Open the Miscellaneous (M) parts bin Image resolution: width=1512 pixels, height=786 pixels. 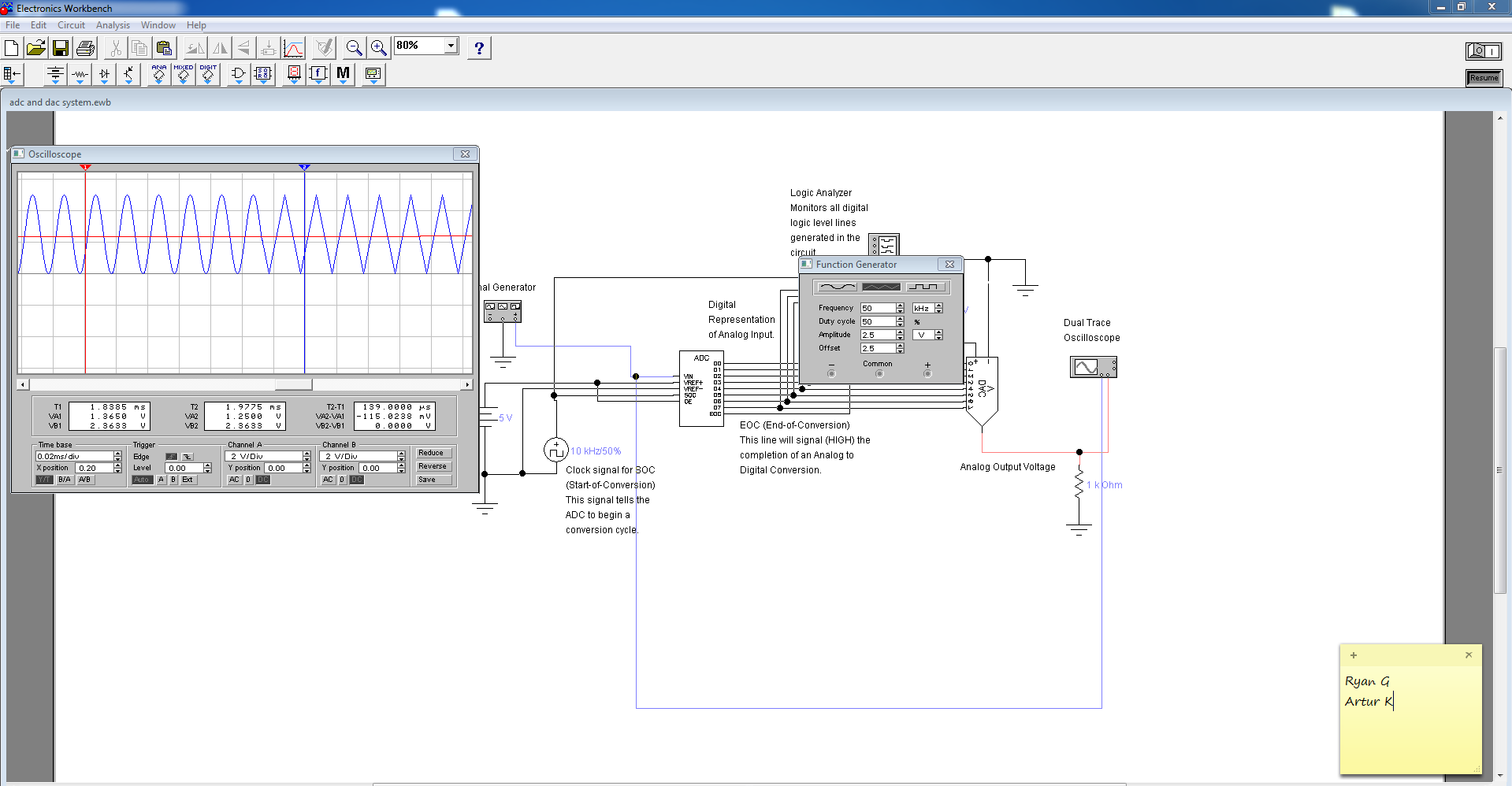(343, 75)
